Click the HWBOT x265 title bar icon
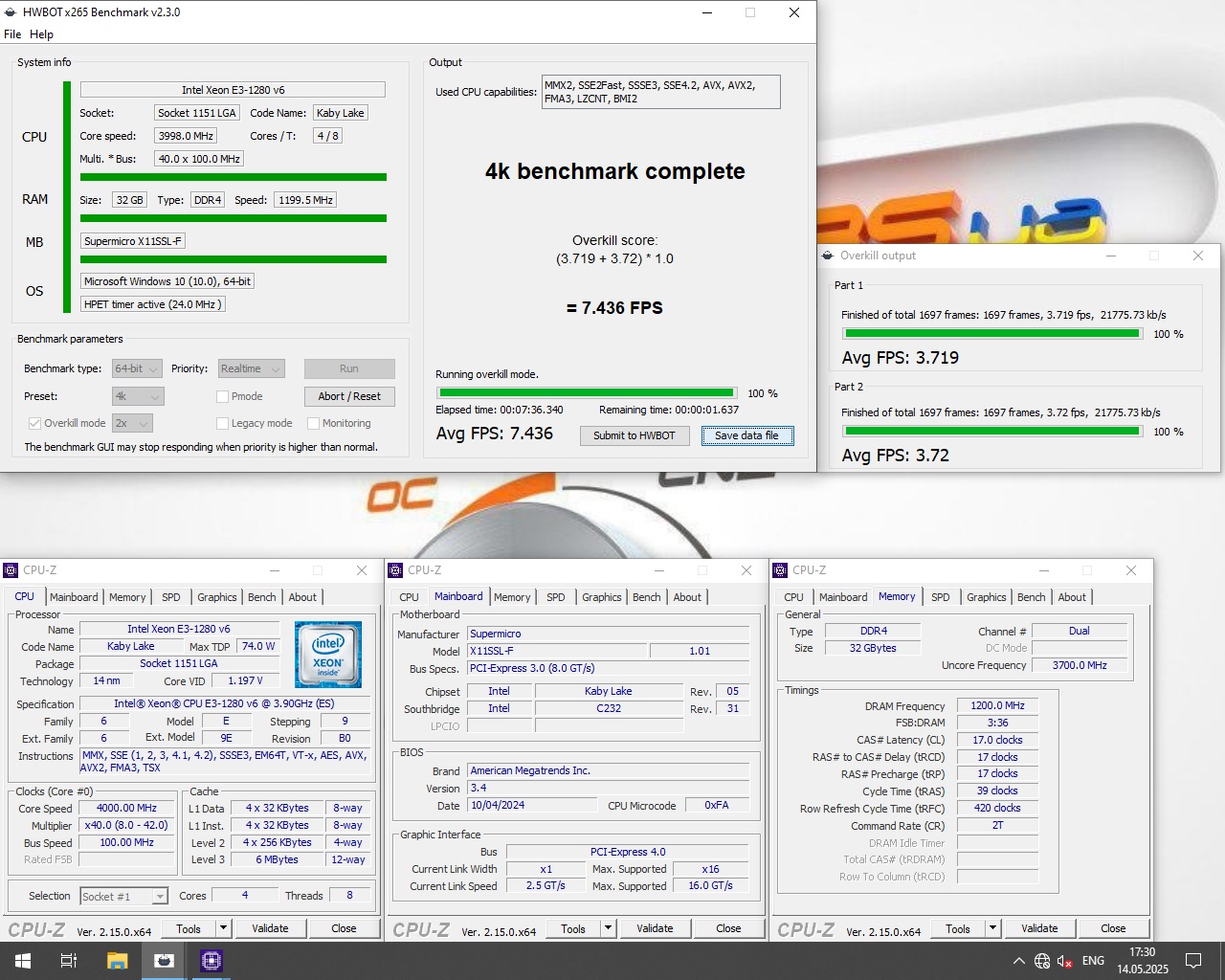Viewport: 1225px width, 980px height. (11, 12)
